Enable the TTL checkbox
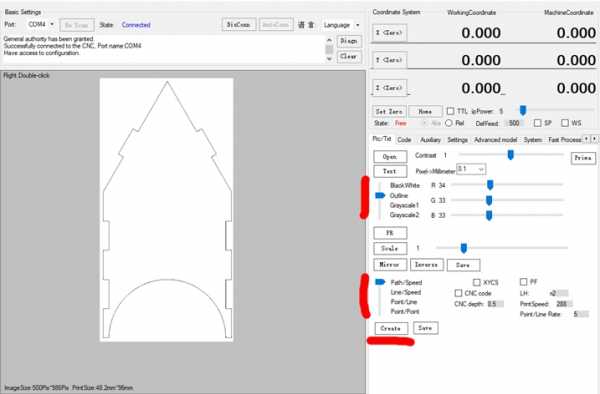Viewport: 600px width, 394px height. (450, 111)
